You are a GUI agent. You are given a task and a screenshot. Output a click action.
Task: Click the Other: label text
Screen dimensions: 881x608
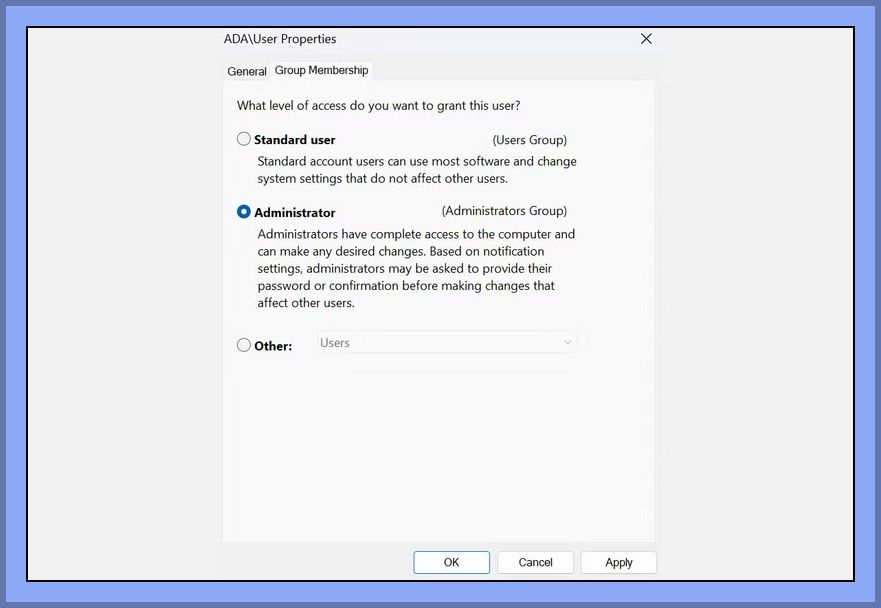click(273, 346)
